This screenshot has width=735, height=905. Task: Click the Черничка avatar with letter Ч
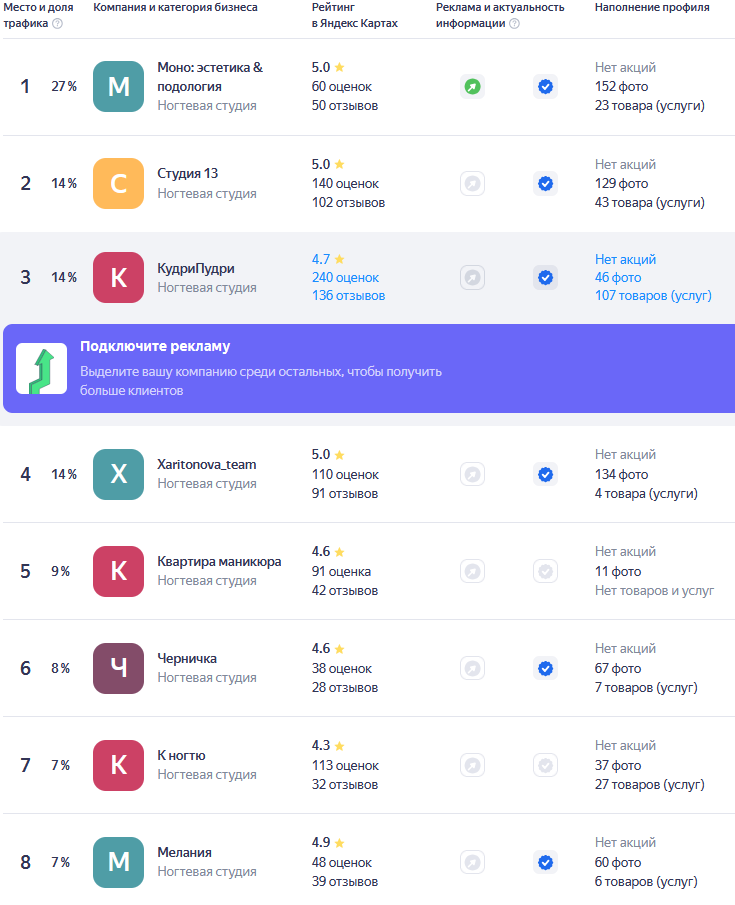click(x=118, y=668)
